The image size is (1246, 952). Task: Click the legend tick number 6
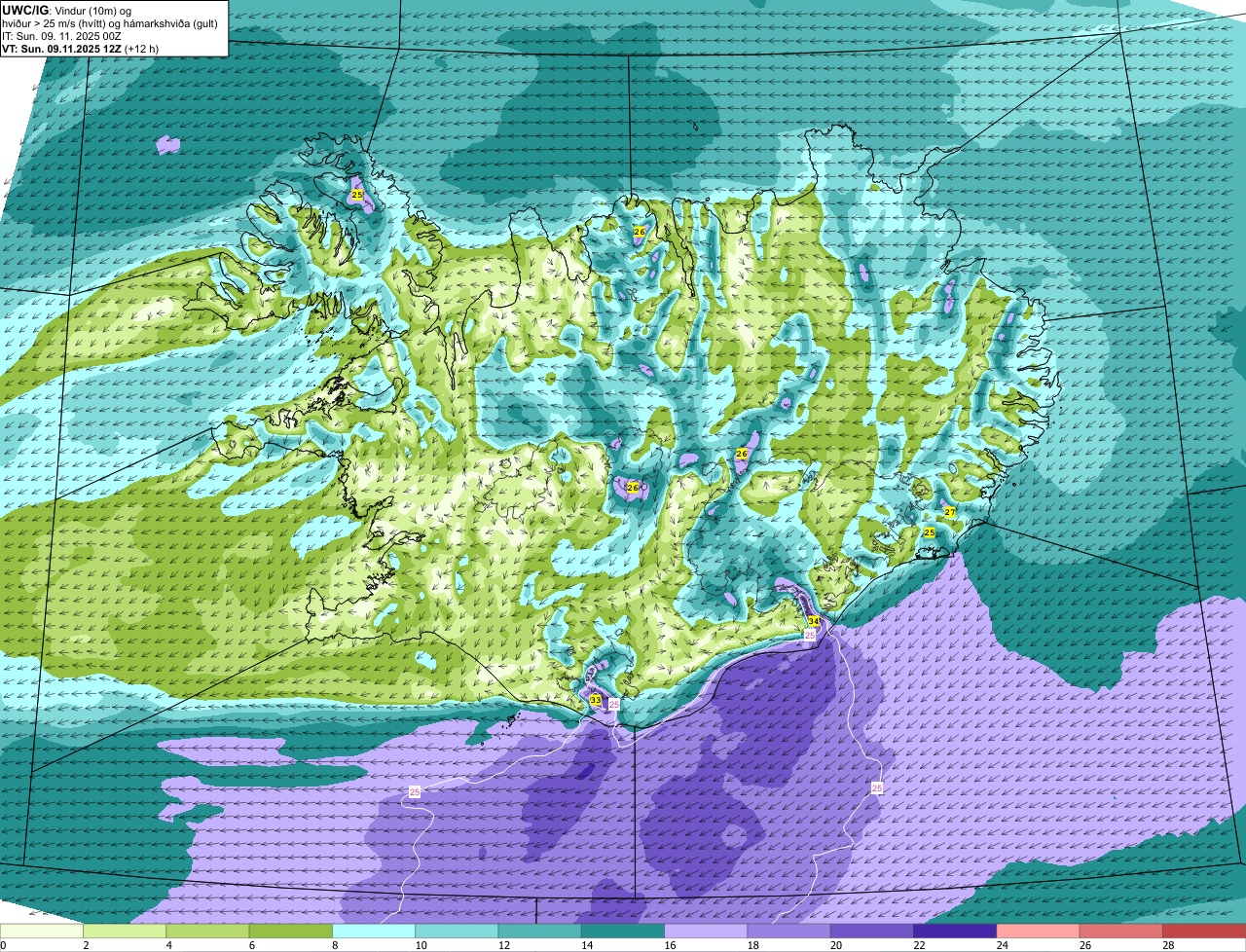point(251,945)
